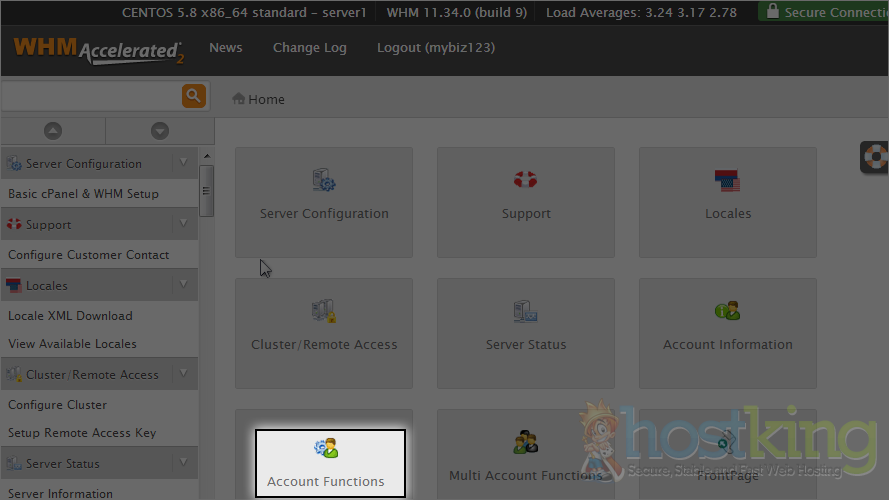This screenshot has width=889, height=500.
Task: Collapse the Locales sidebar section arrow
Action: click(183, 285)
